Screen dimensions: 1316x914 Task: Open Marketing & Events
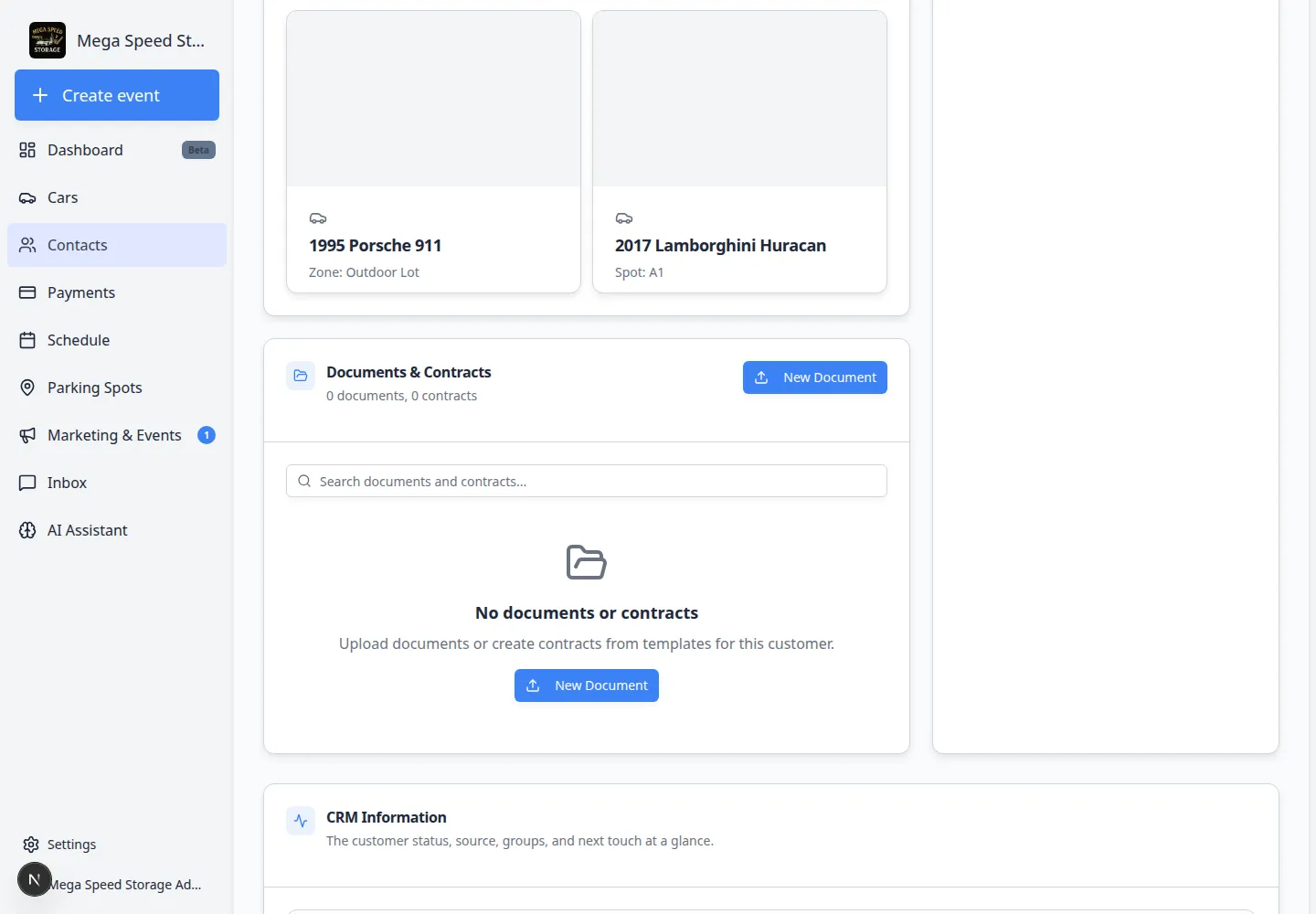pyautogui.click(x=117, y=435)
